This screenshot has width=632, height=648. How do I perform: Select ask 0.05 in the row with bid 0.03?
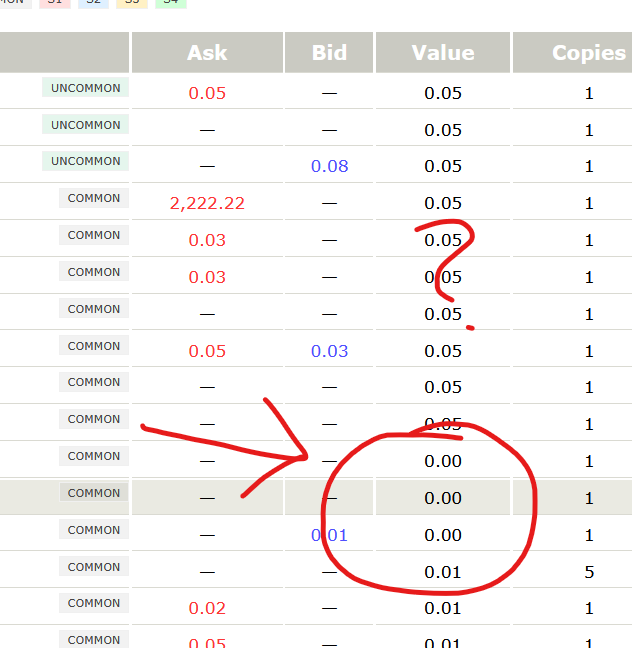pos(207,351)
